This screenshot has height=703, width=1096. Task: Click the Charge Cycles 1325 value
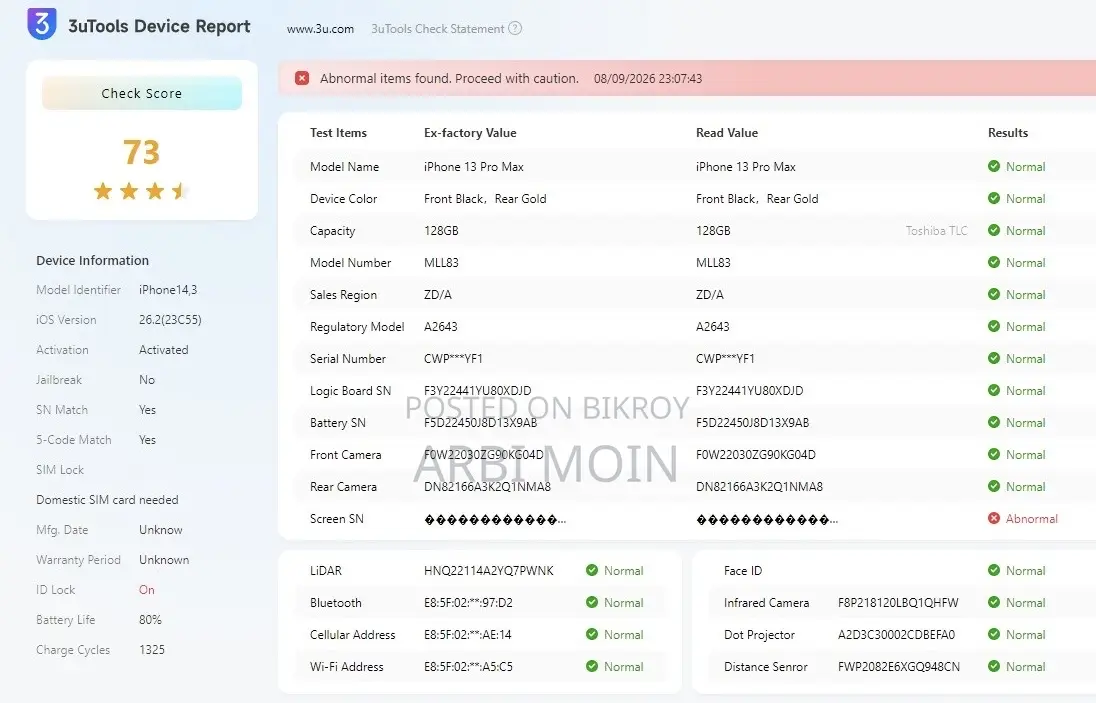click(x=152, y=650)
